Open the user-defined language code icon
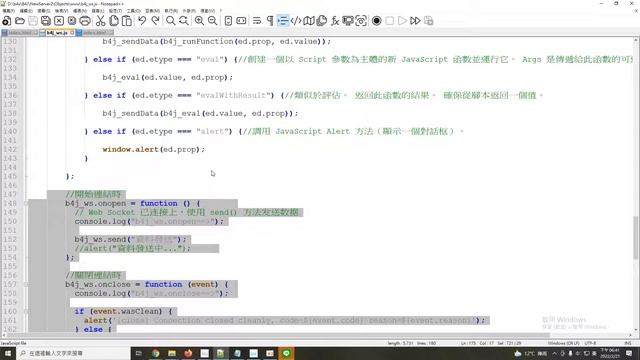Screen dimensions: 640x360 click(296, 21)
